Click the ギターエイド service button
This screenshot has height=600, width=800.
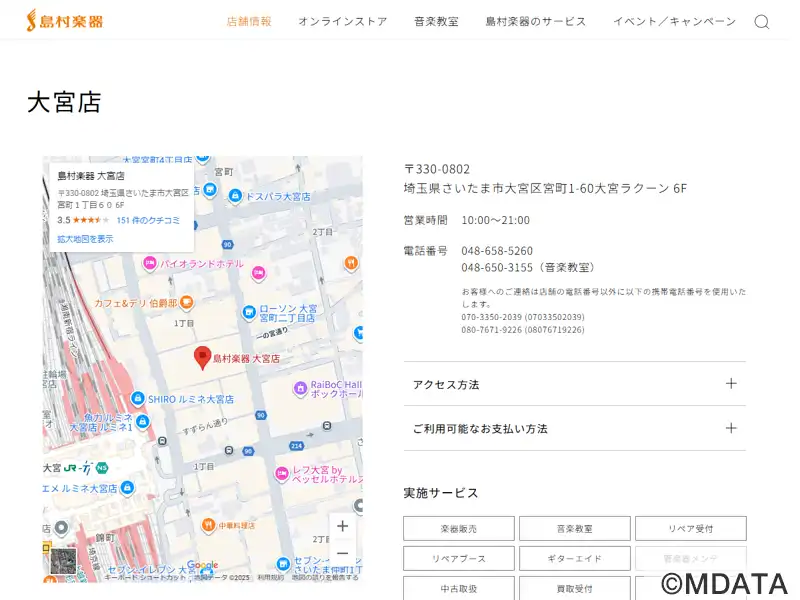pyautogui.click(x=574, y=559)
